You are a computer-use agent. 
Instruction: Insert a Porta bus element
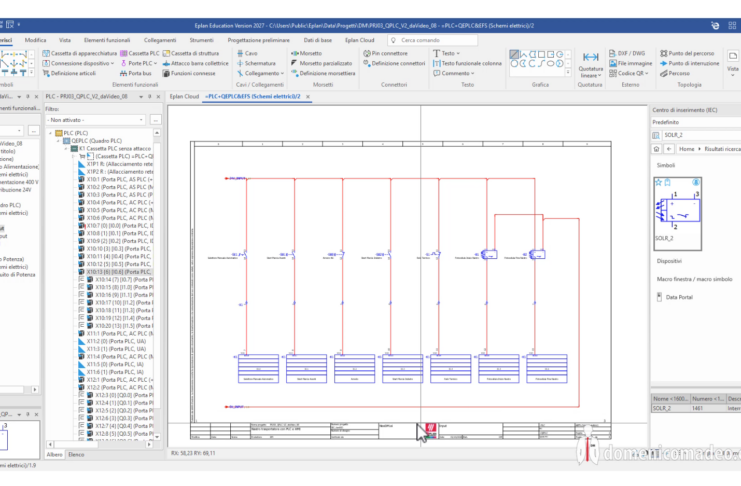click(x=136, y=73)
